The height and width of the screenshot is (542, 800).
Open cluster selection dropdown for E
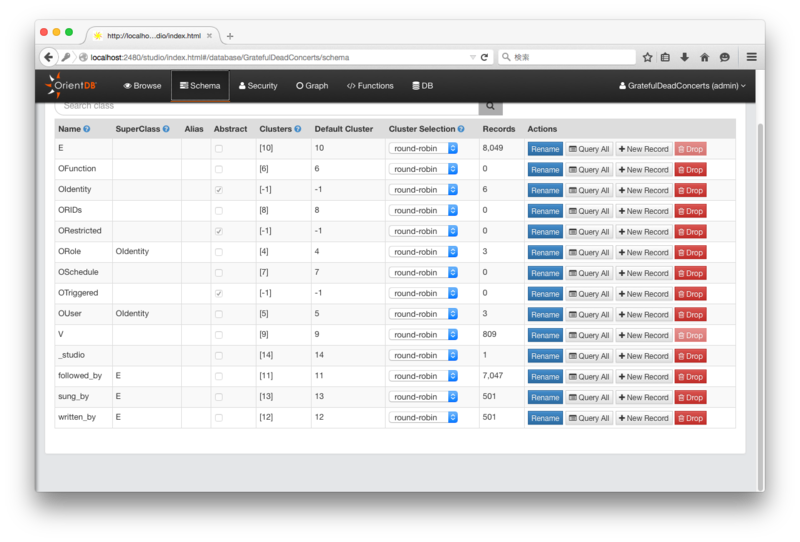[x=423, y=149]
